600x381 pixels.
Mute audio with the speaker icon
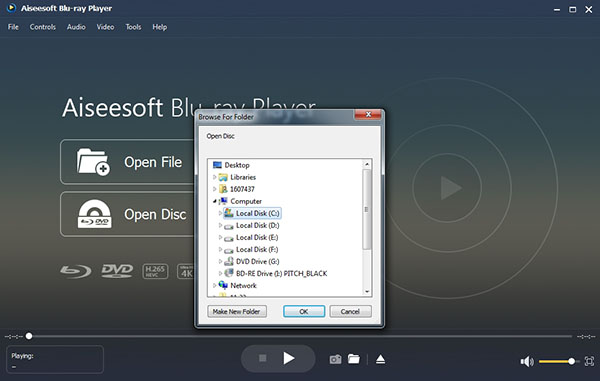(x=527, y=361)
